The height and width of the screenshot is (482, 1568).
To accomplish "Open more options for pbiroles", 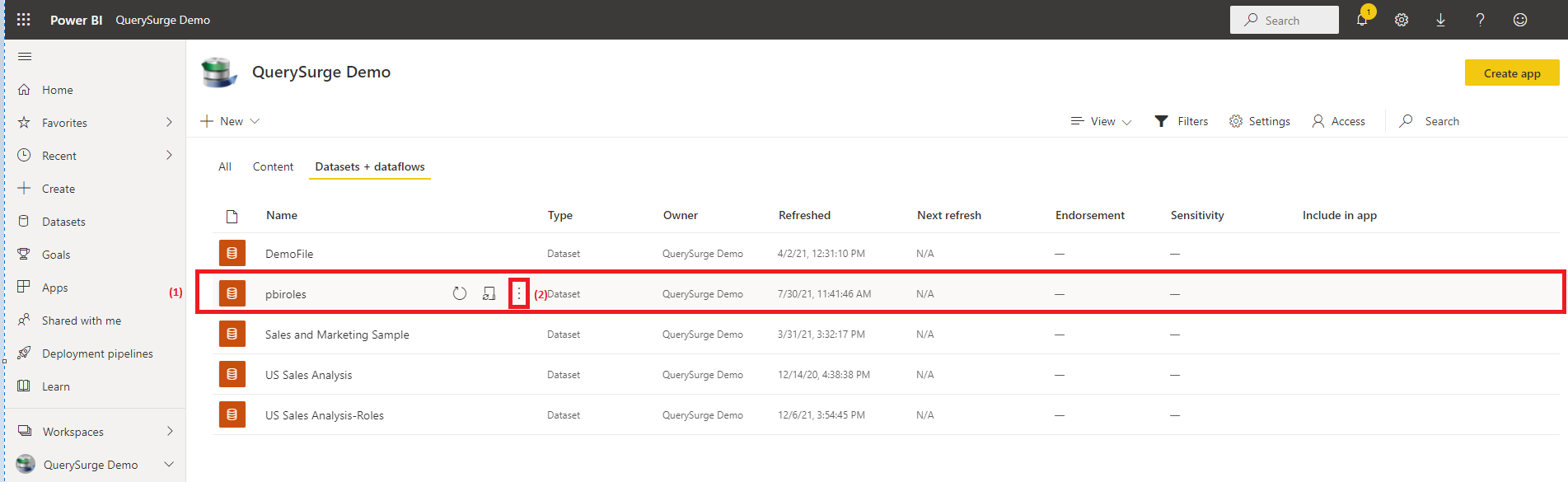I will click(x=519, y=293).
